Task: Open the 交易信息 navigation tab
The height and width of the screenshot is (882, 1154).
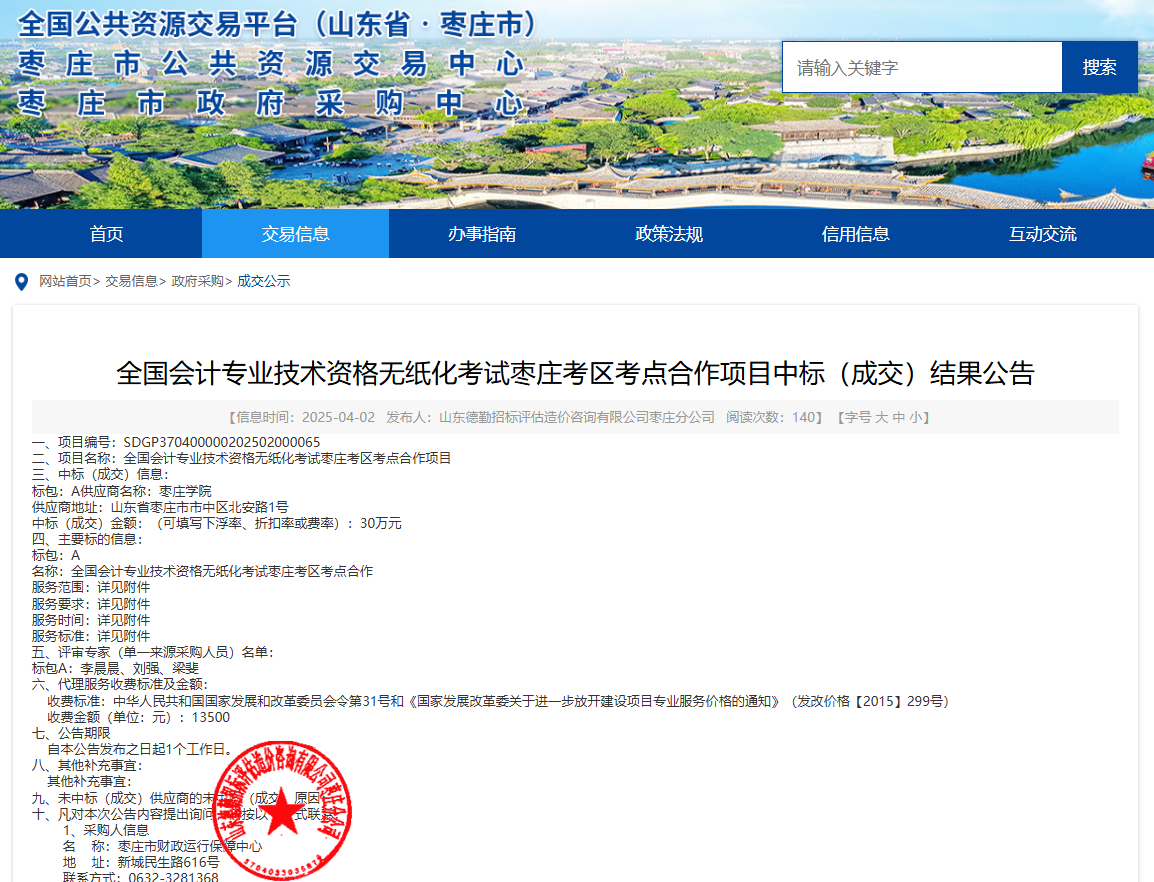Action: click(295, 234)
